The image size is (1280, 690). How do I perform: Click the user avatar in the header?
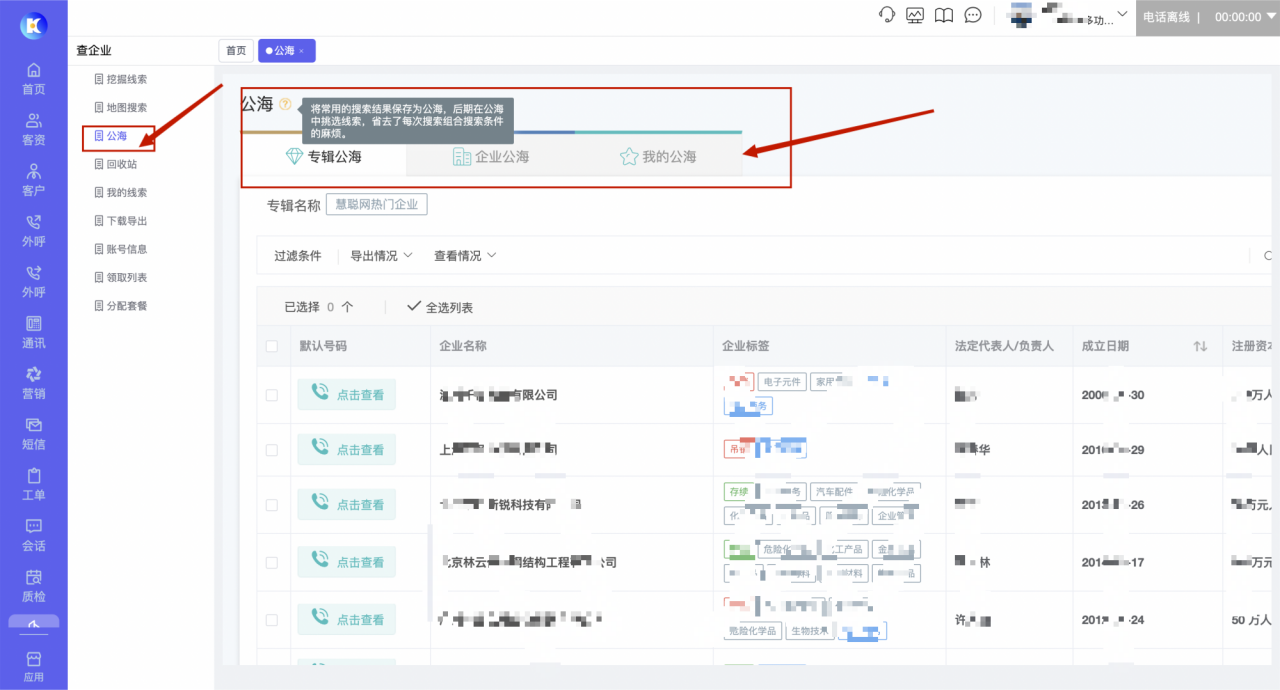click(x=1021, y=15)
